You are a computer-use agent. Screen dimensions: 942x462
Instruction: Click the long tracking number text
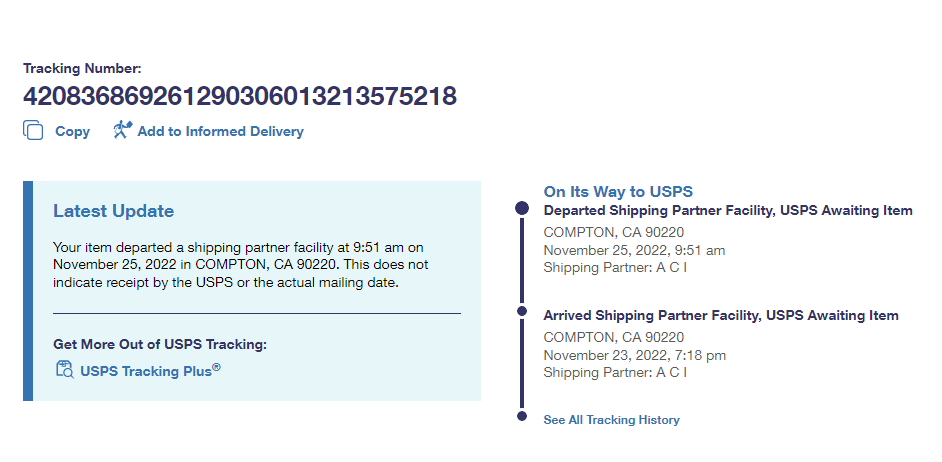240,97
